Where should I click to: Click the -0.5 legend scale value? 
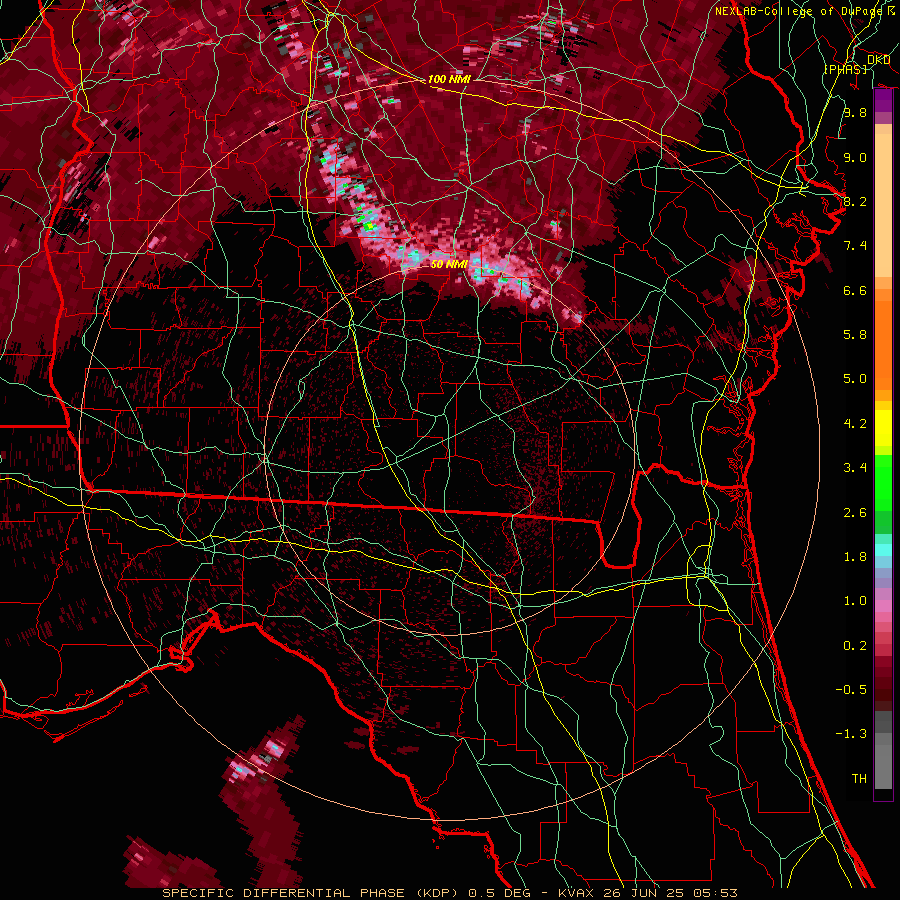(x=851, y=690)
